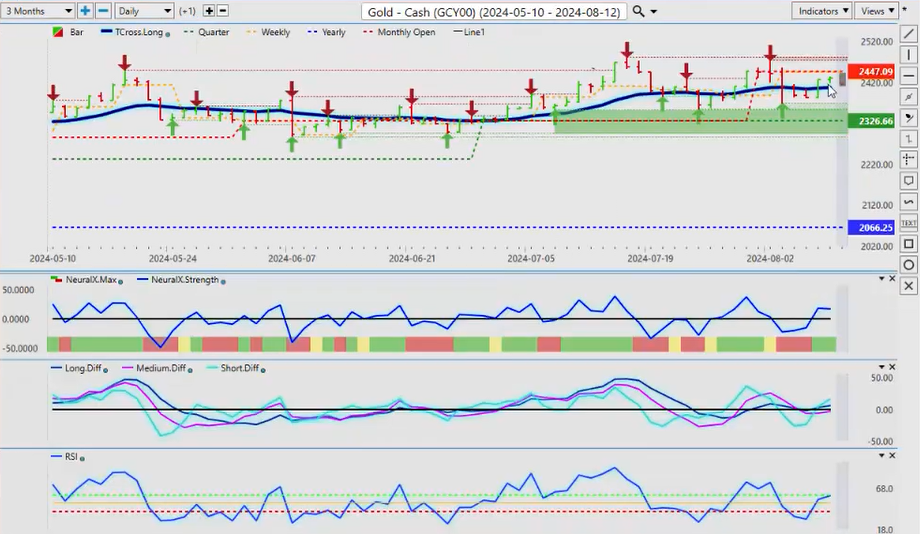This screenshot has width=920, height=534.
Task: Pick the rectangle shape drawing tool
Action: click(908, 244)
